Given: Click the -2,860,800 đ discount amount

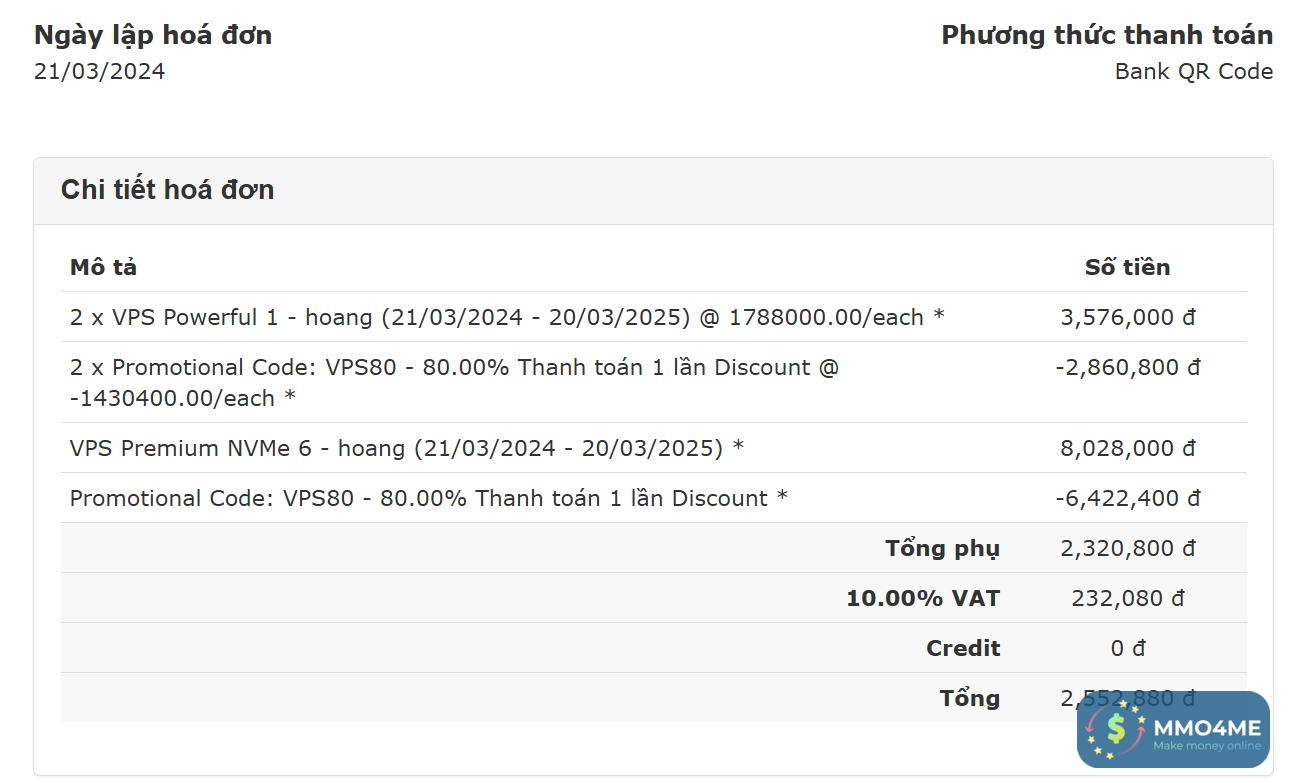Looking at the screenshot, I should [1127, 368].
